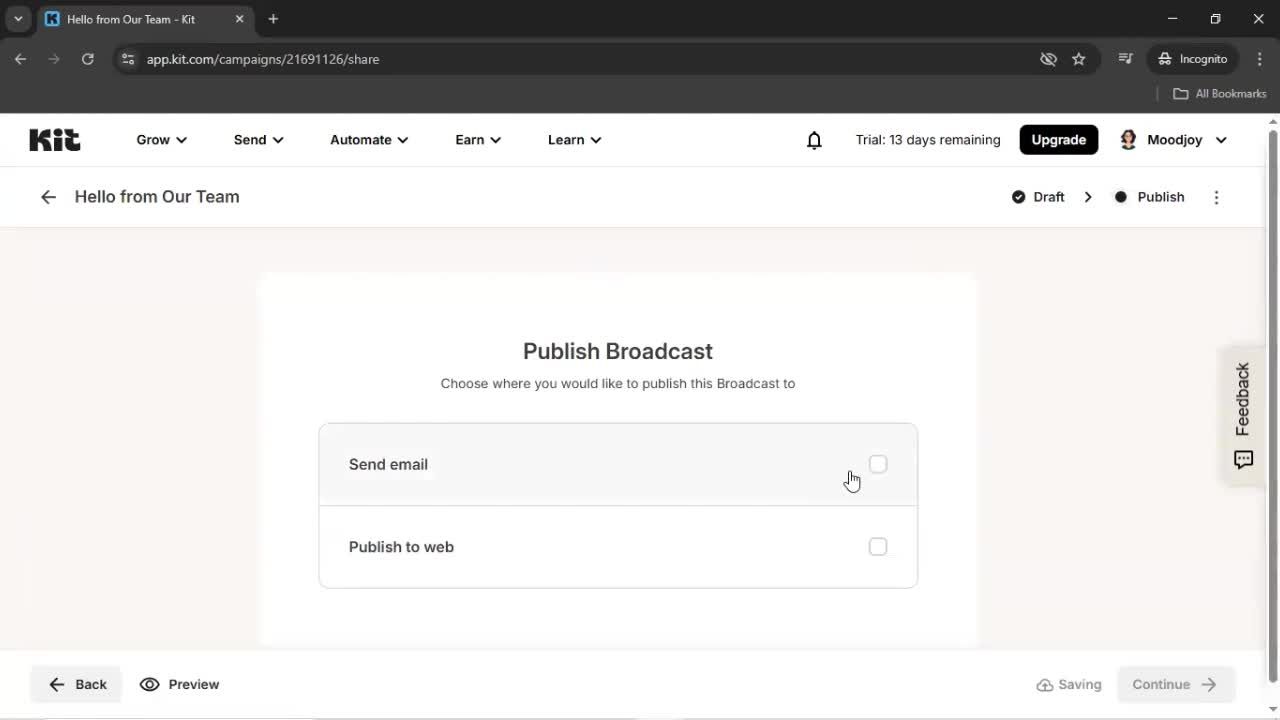The width and height of the screenshot is (1280, 720).
Task: Click the back arrow beside Hello from Our Team
Action: pos(48,197)
